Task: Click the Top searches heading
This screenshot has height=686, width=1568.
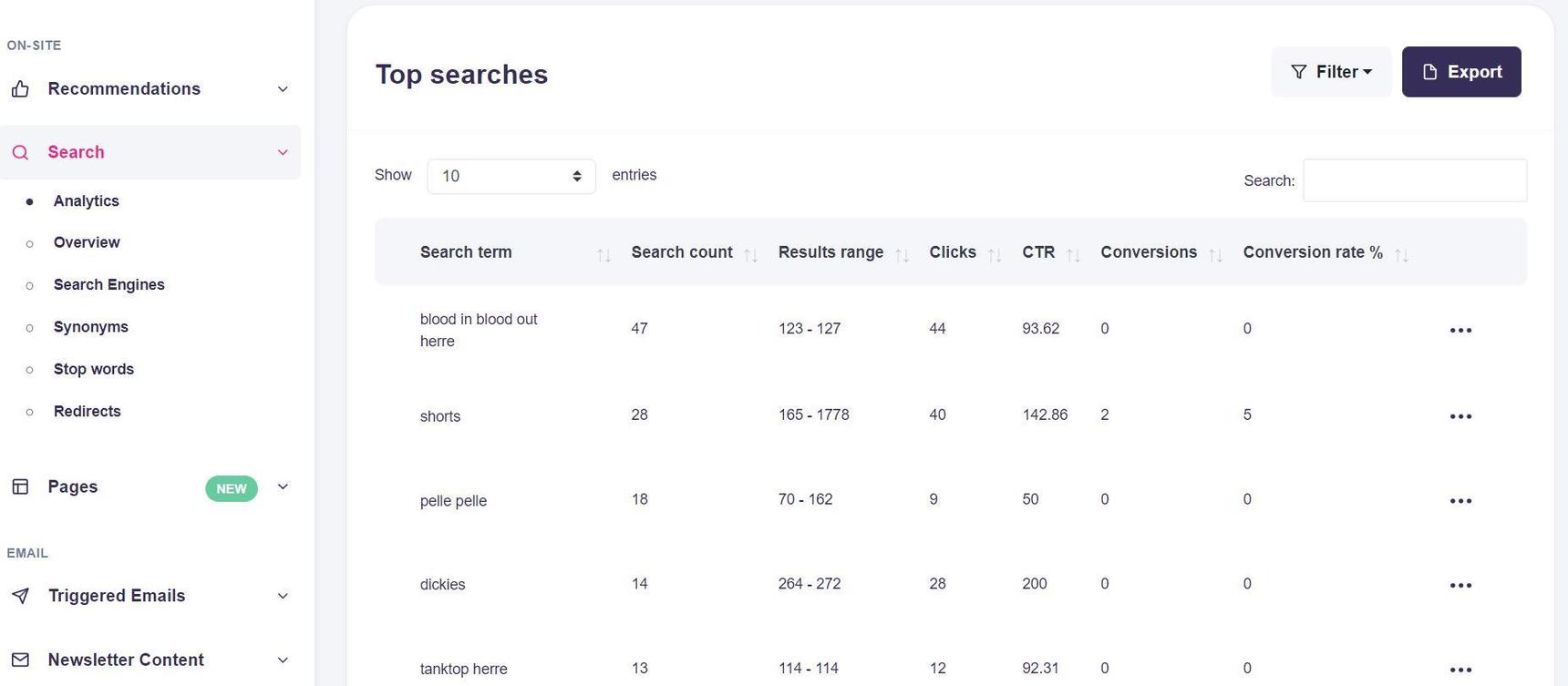Action: tap(461, 74)
